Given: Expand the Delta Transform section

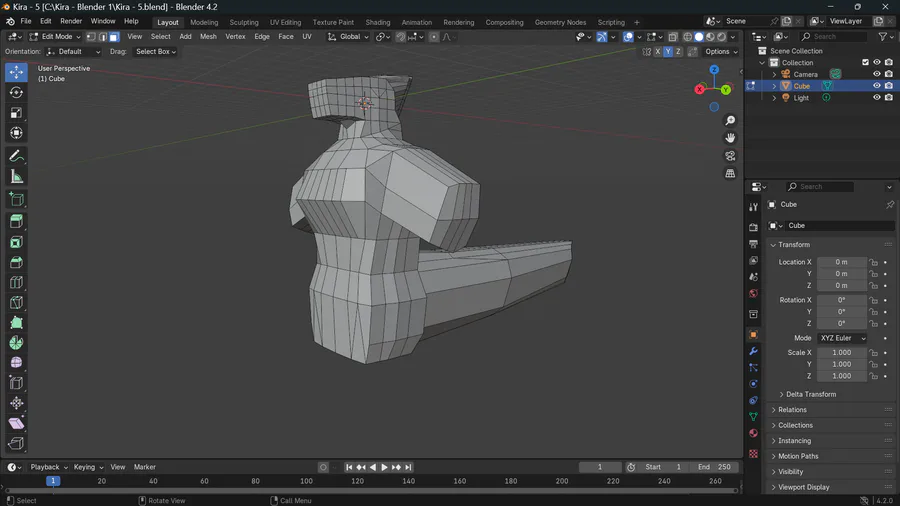Looking at the screenshot, I should [x=810, y=394].
